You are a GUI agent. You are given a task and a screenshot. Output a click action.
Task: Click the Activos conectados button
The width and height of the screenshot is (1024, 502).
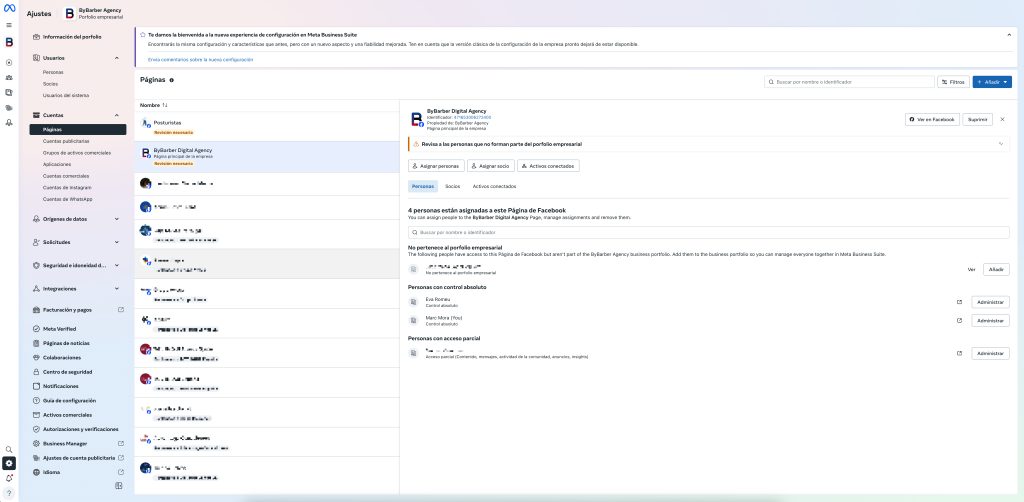pos(548,166)
